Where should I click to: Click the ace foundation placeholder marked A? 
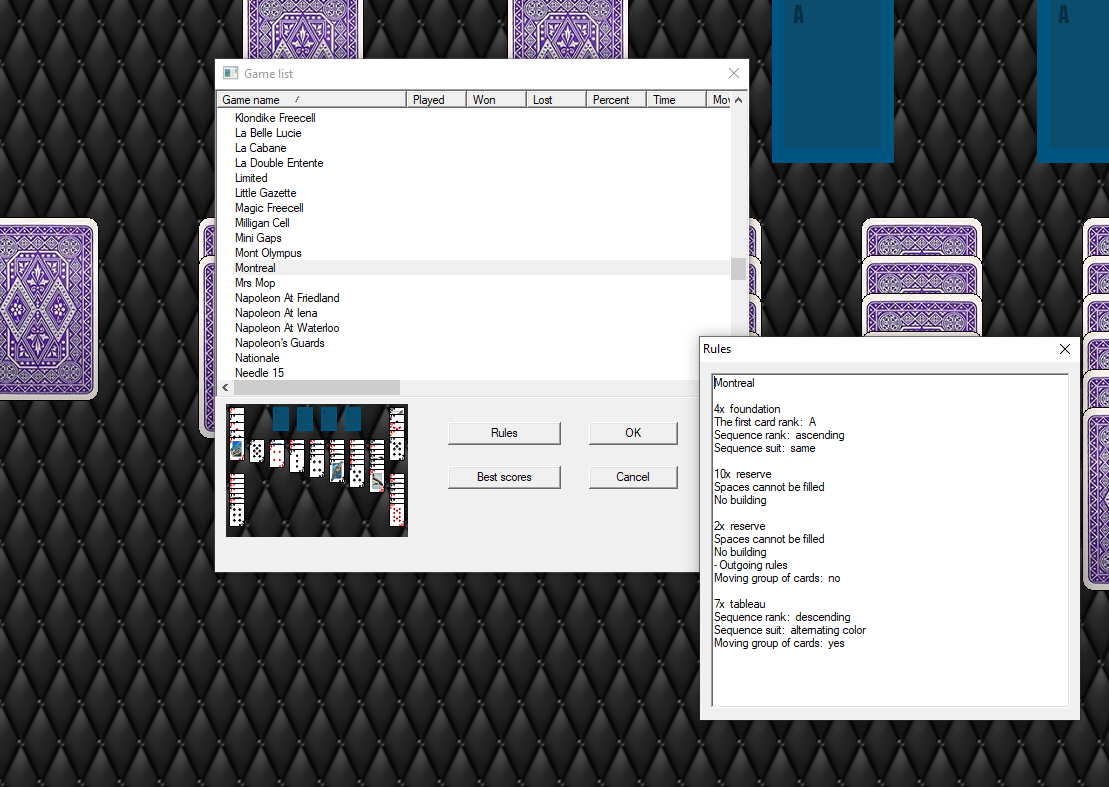pyautogui.click(x=832, y=82)
